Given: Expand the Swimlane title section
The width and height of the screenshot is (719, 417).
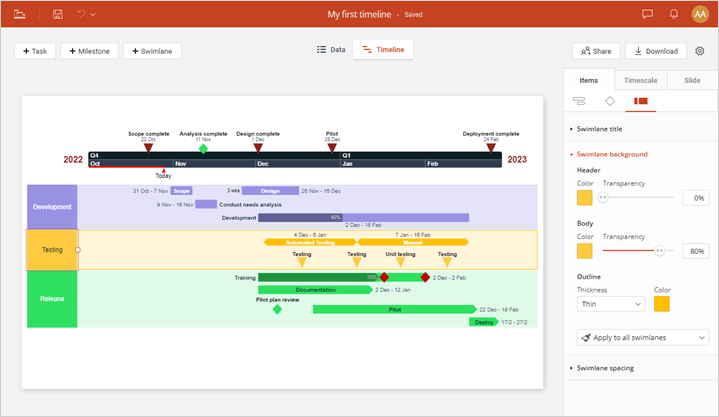Looking at the screenshot, I should [x=599, y=129].
